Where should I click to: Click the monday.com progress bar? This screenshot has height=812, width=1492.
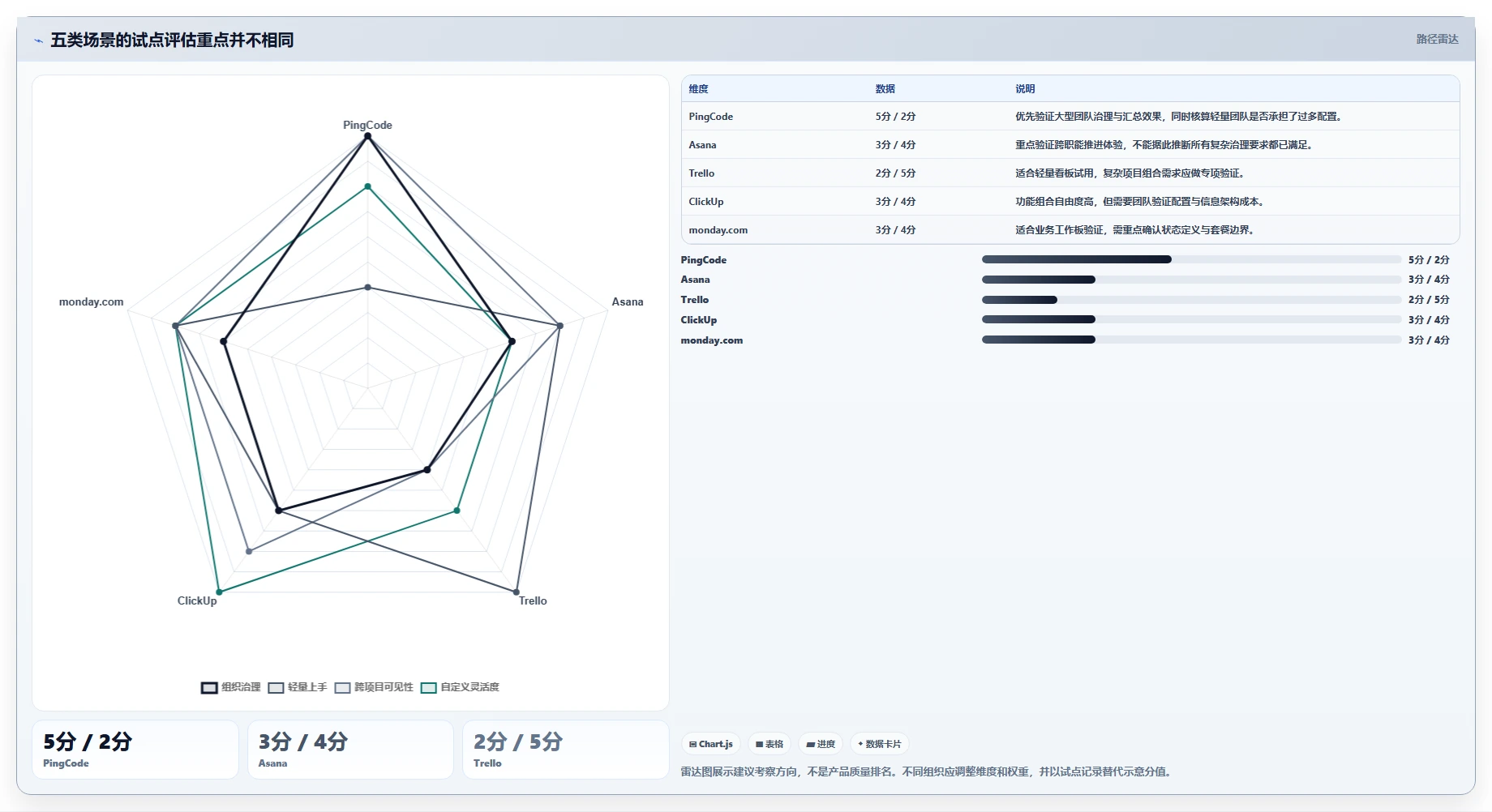[x=1191, y=340]
